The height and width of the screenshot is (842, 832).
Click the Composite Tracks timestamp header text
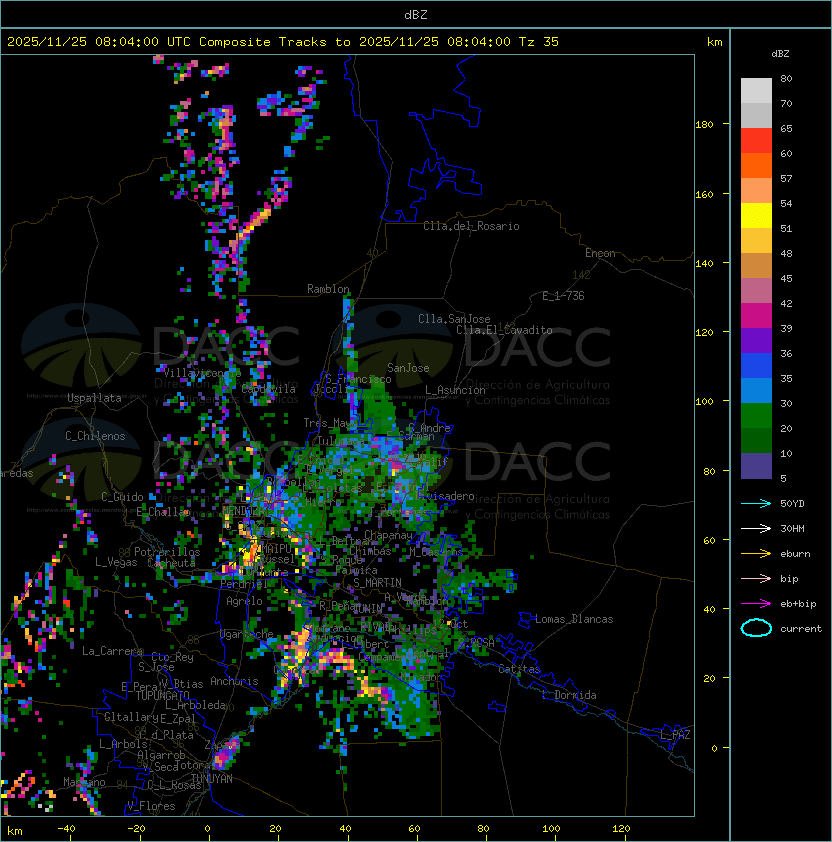[283, 42]
